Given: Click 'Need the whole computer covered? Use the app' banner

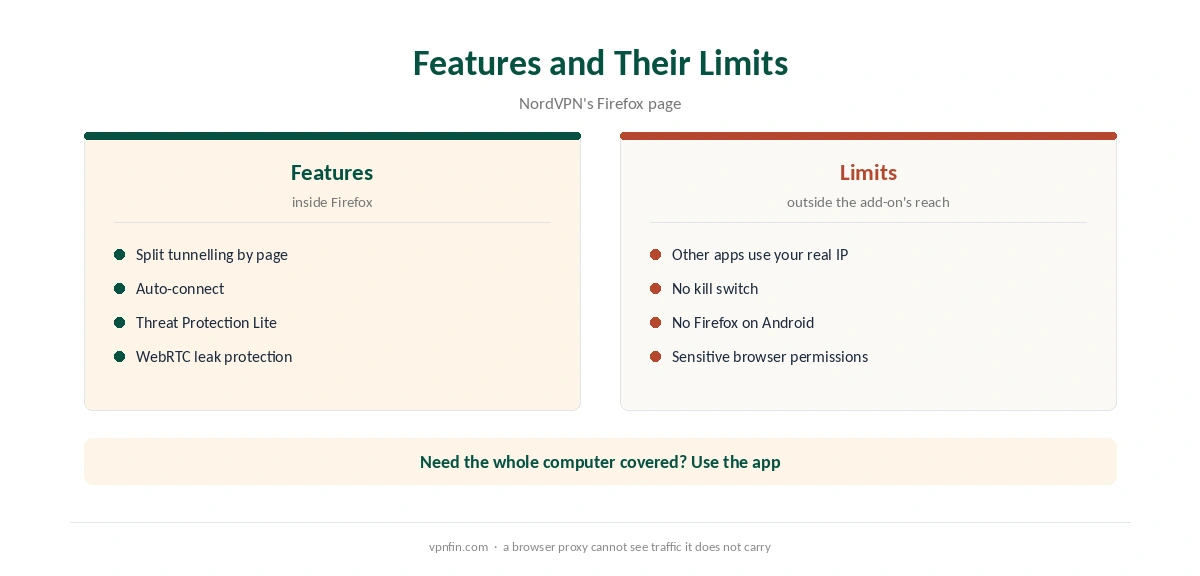Looking at the screenshot, I should 600,461.
